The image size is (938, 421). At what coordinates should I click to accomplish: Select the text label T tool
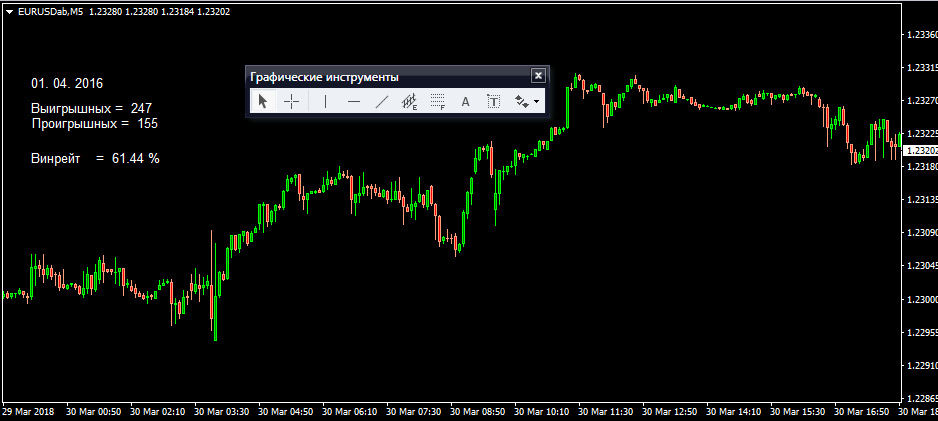pos(493,102)
